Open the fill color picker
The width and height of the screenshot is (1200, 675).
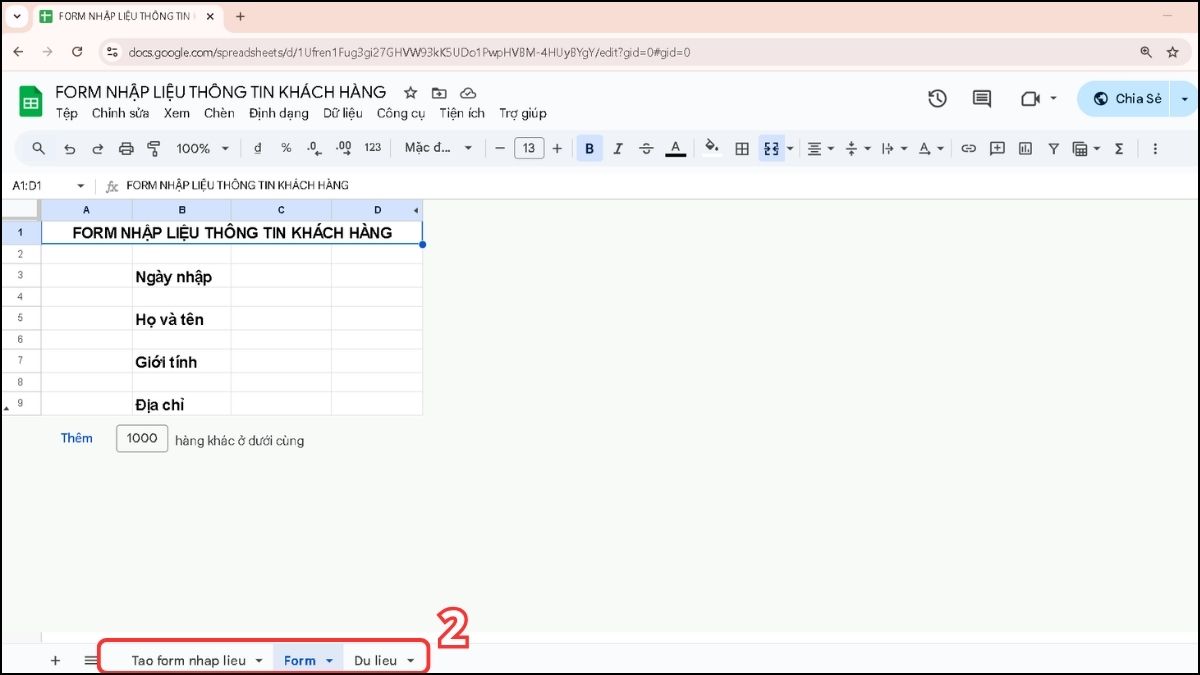click(x=711, y=148)
